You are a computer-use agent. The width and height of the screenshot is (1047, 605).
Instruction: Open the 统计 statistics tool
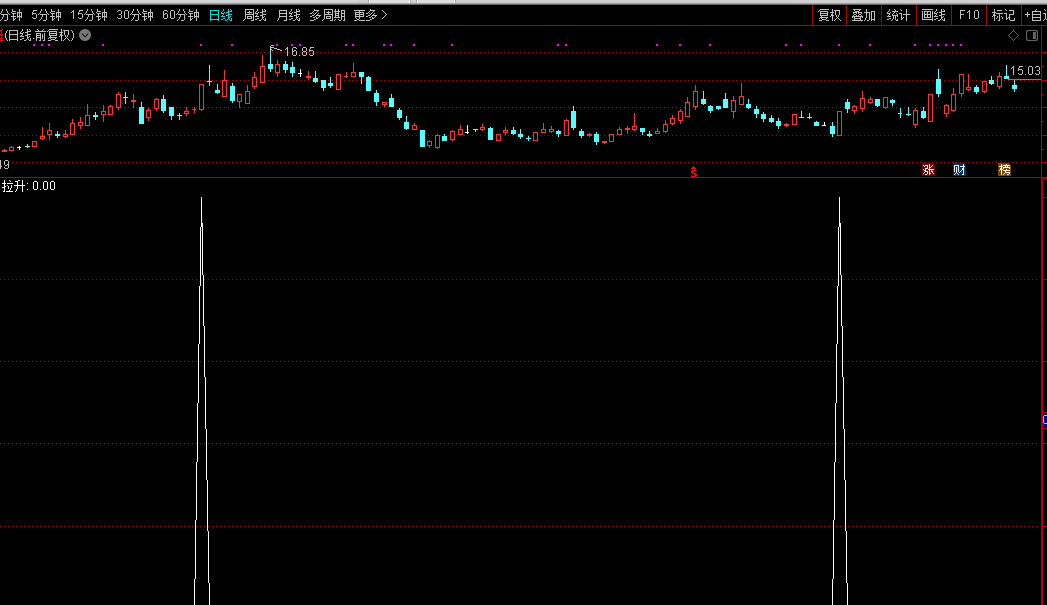898,15
